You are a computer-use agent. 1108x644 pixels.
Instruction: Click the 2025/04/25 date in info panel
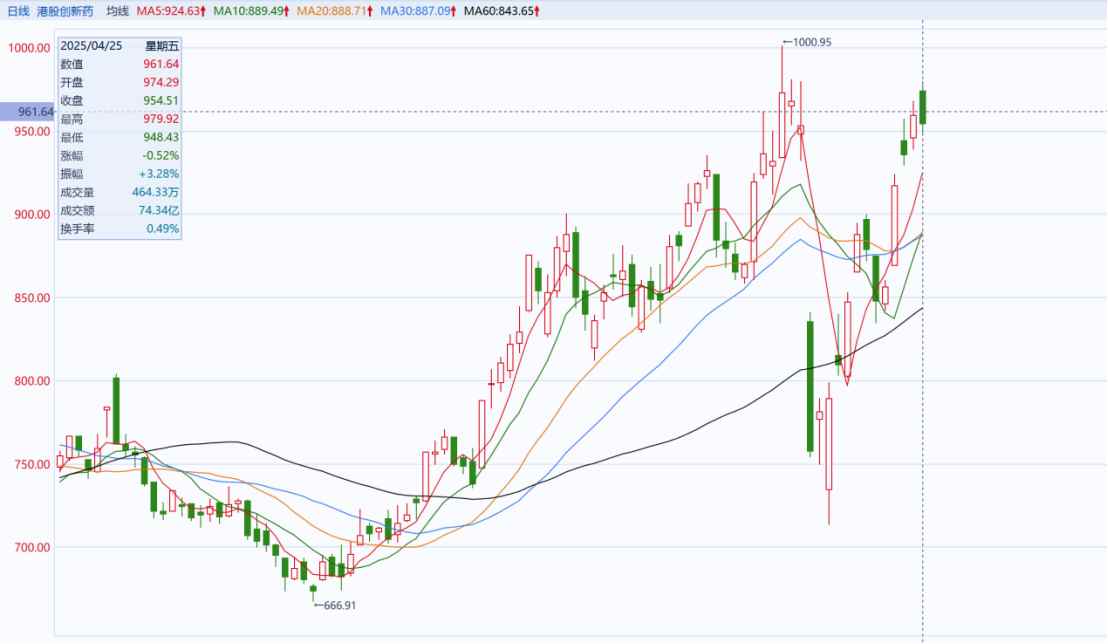point(91,46)
